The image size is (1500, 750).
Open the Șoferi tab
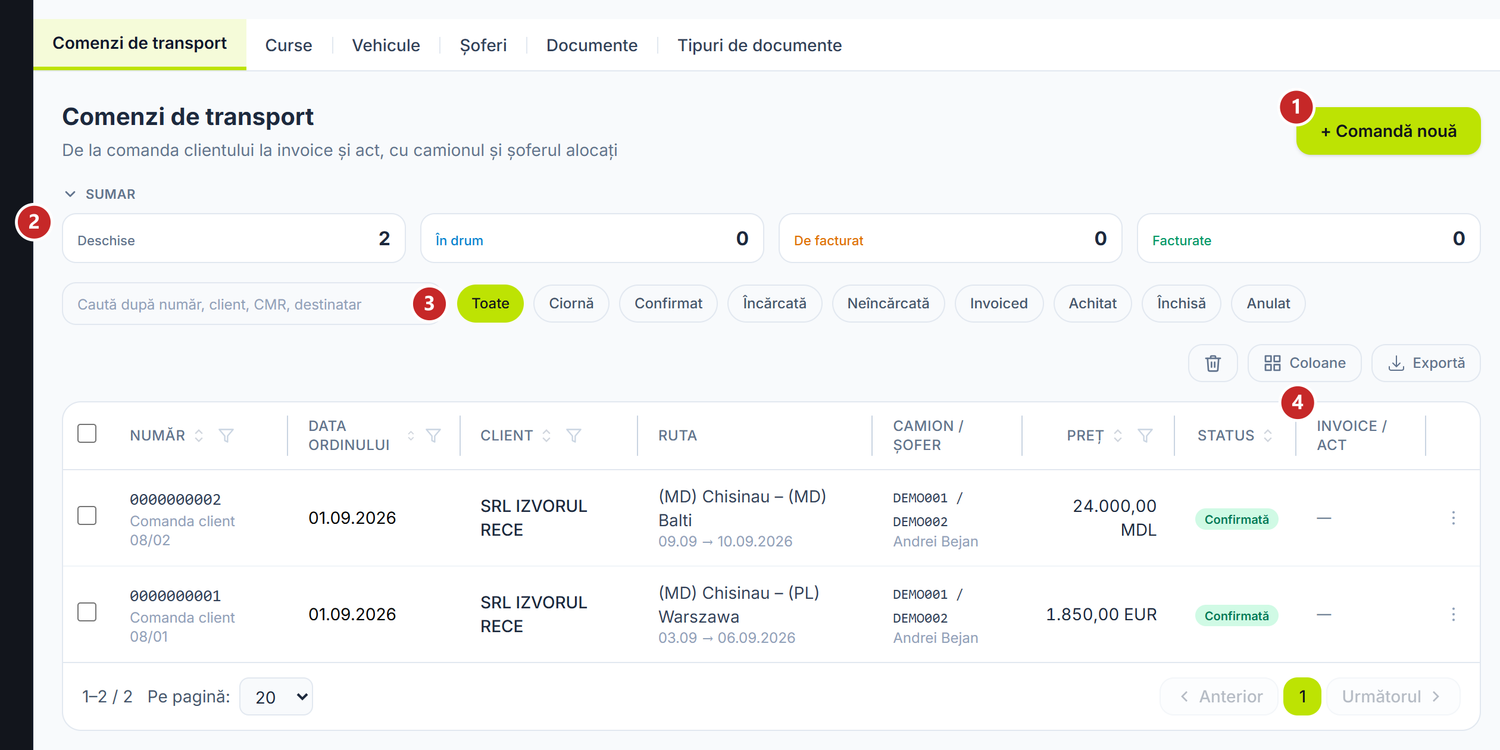(x=483, y=45)
